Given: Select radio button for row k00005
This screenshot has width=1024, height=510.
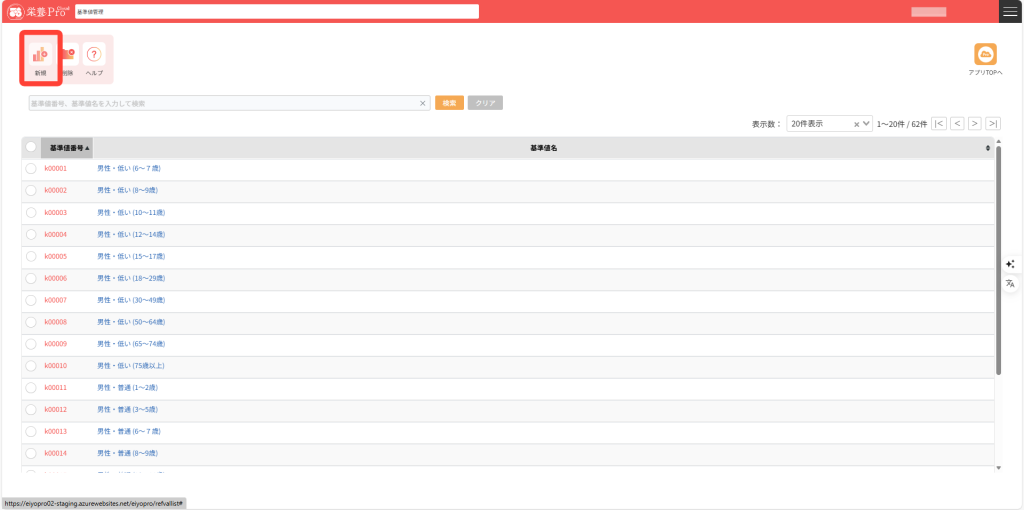Looking at the screenshot, I should [31, 256].
